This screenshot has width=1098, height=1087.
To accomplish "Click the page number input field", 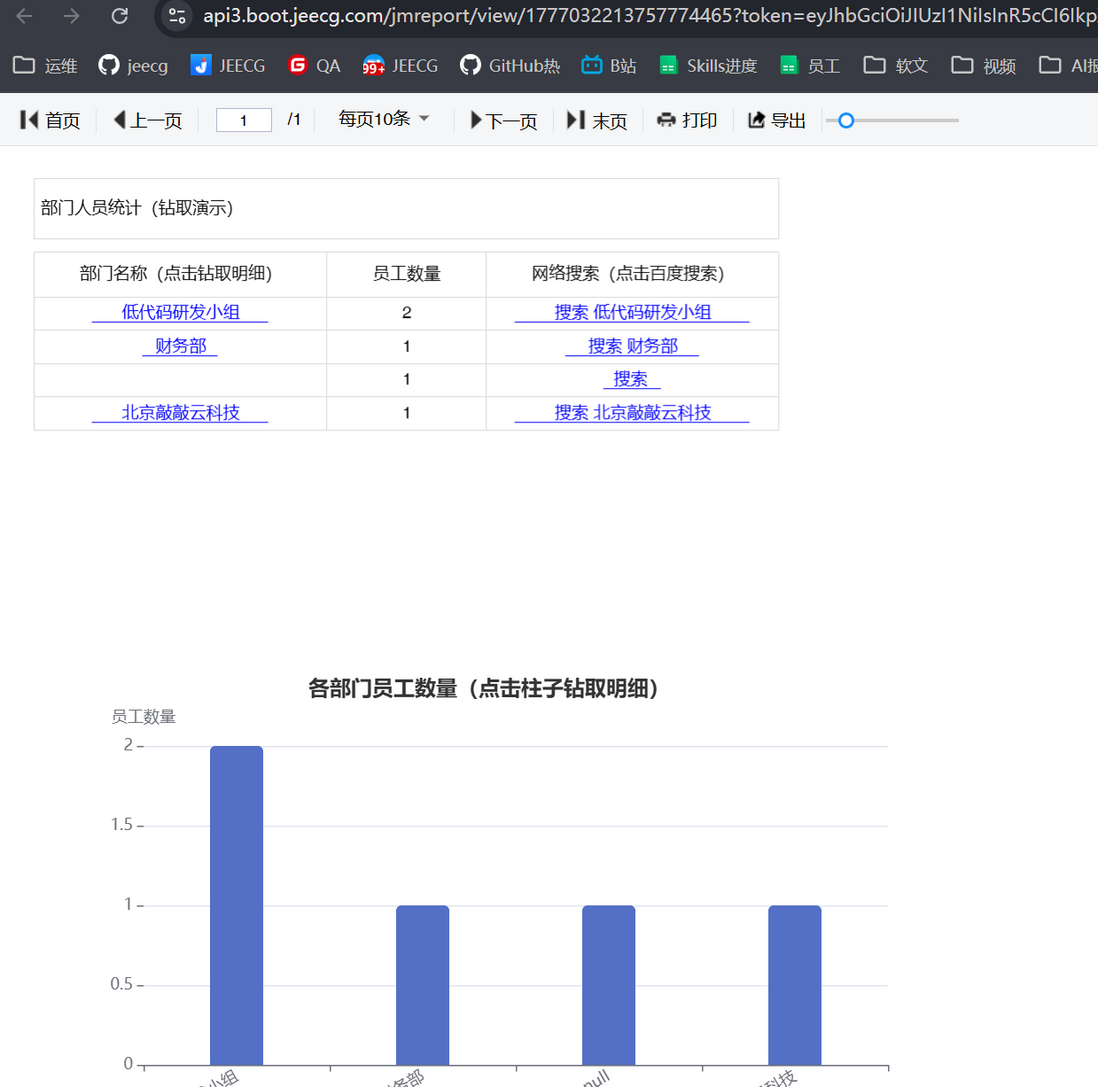I will pyautogui.click(x=243, y=118).
